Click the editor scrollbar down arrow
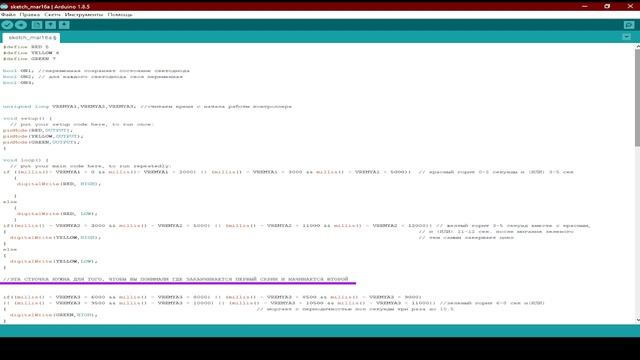The width and height of the screenshot is (640, 360). 637,320
